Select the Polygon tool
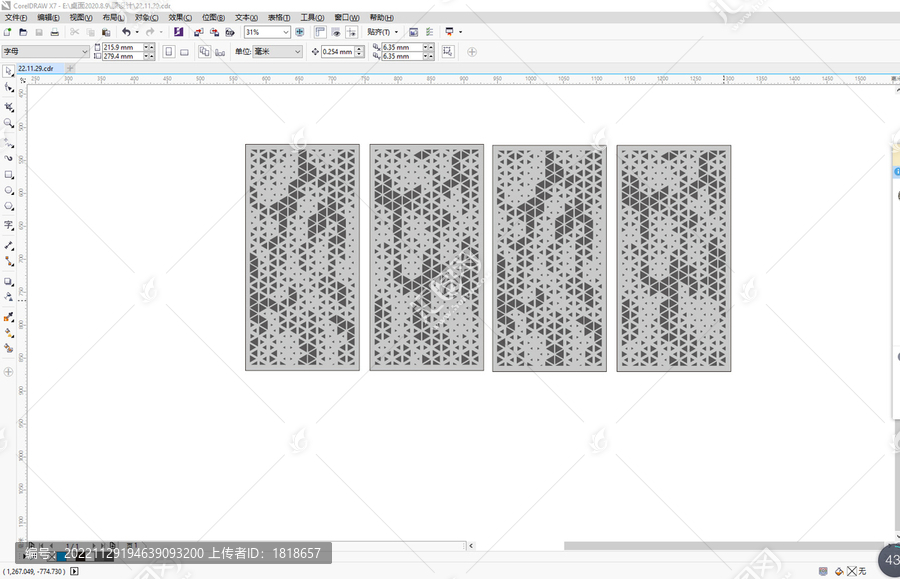Viewport: 900px width, 579px height. pos(8,207)
